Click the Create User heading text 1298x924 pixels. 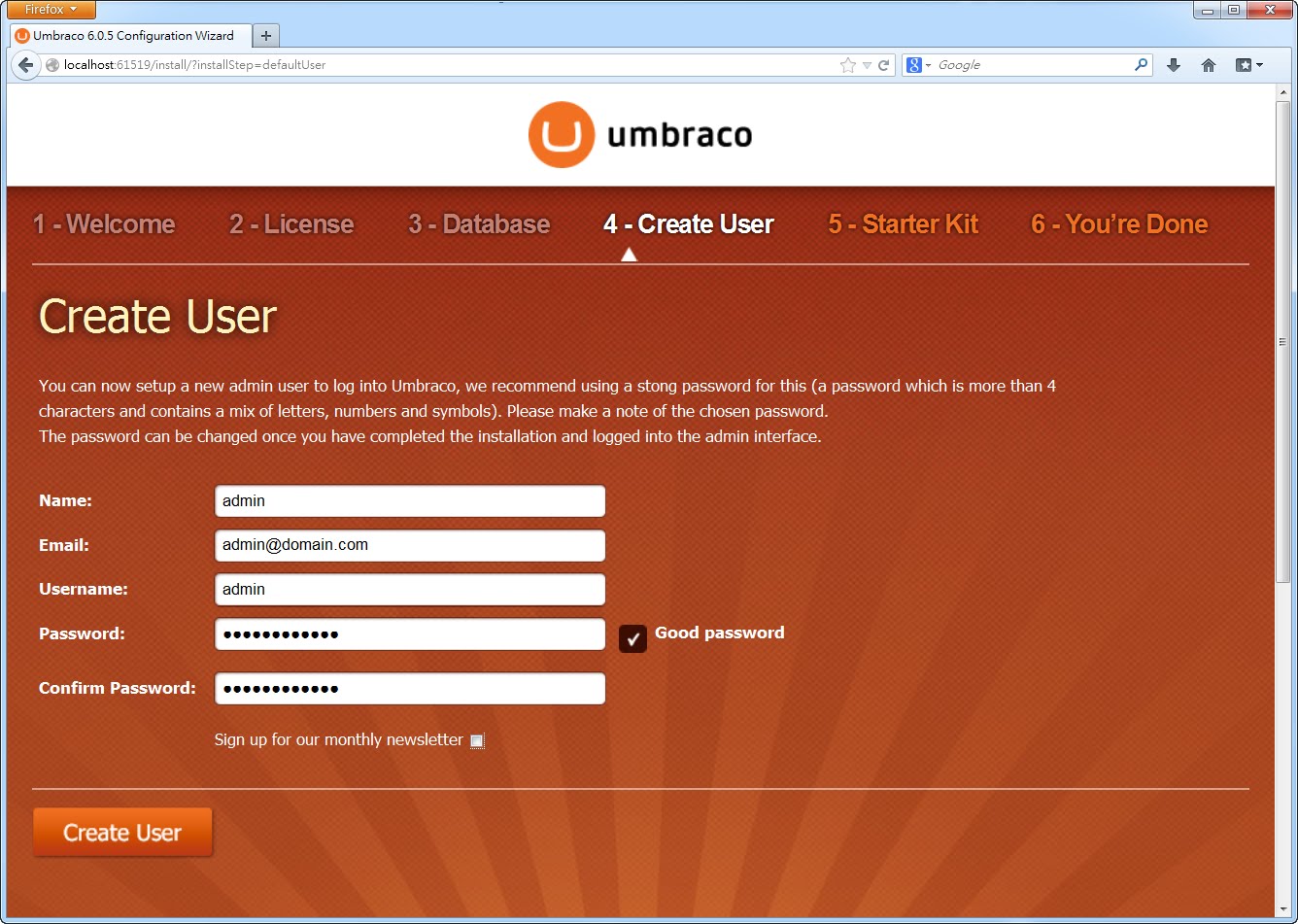pos(157,317)
